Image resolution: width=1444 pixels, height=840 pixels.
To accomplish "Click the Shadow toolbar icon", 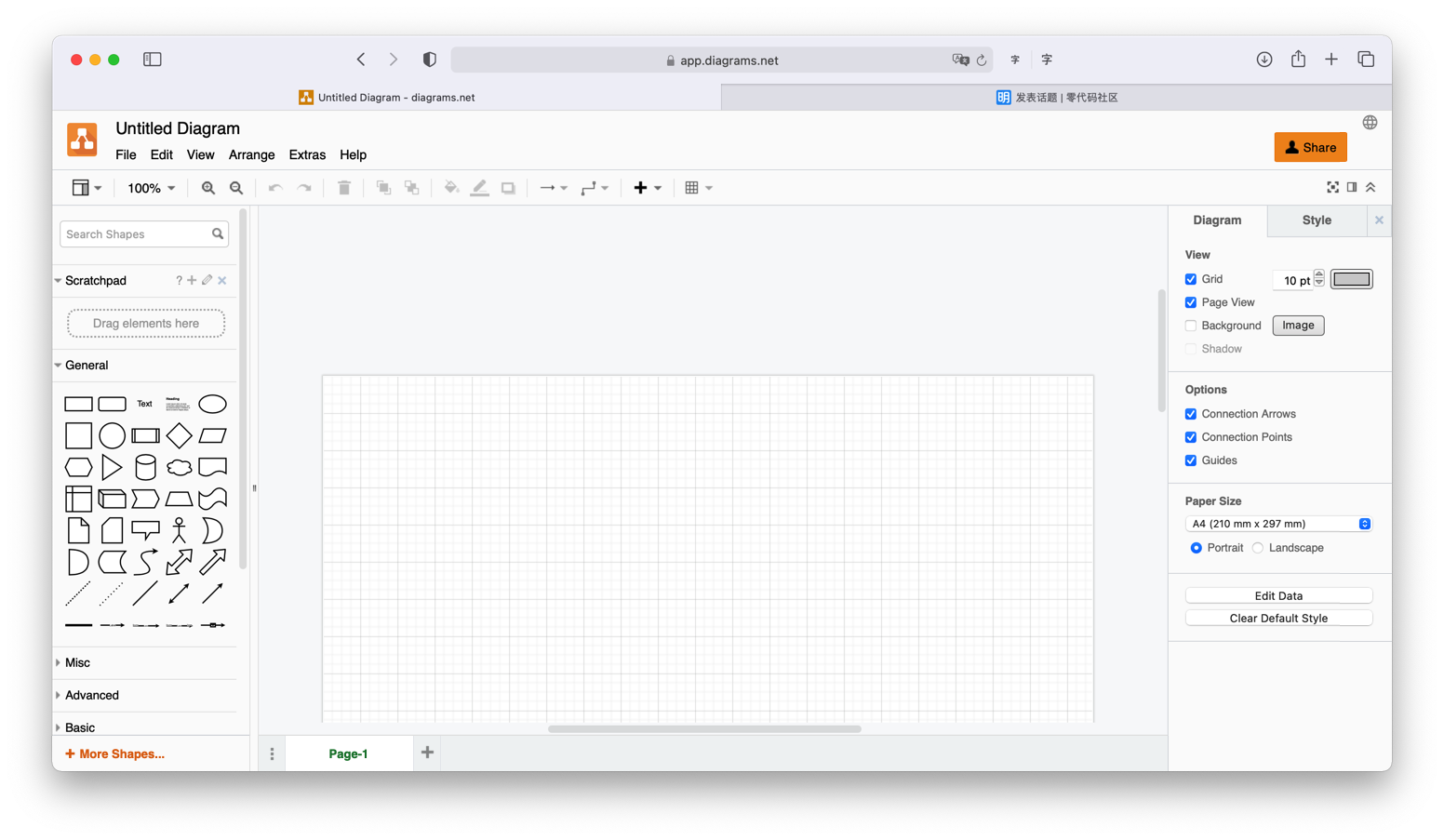I will coord(508,188).
